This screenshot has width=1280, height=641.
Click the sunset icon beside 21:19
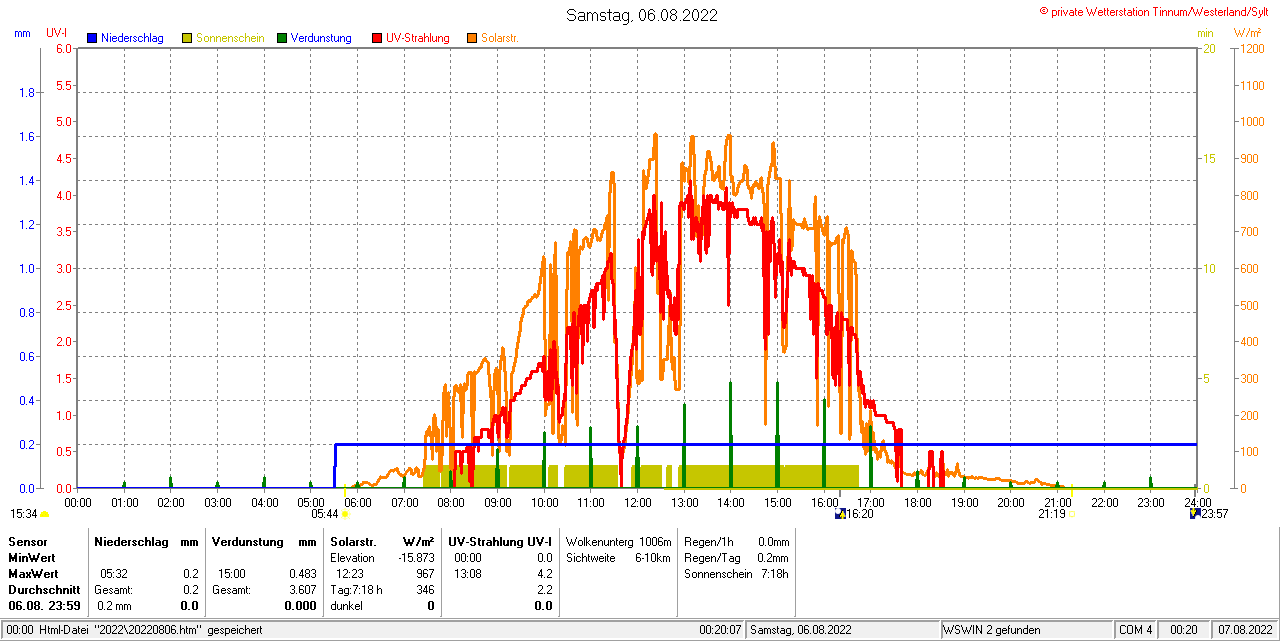(1072, 514)
